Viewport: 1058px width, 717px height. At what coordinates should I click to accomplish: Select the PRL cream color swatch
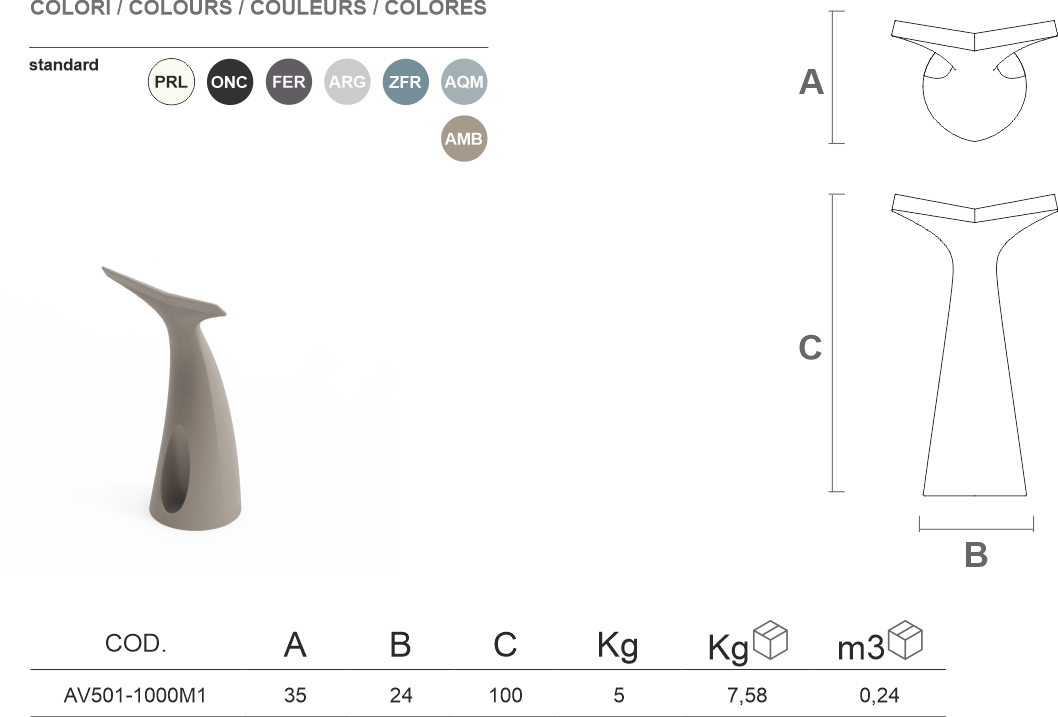(171, 82)
